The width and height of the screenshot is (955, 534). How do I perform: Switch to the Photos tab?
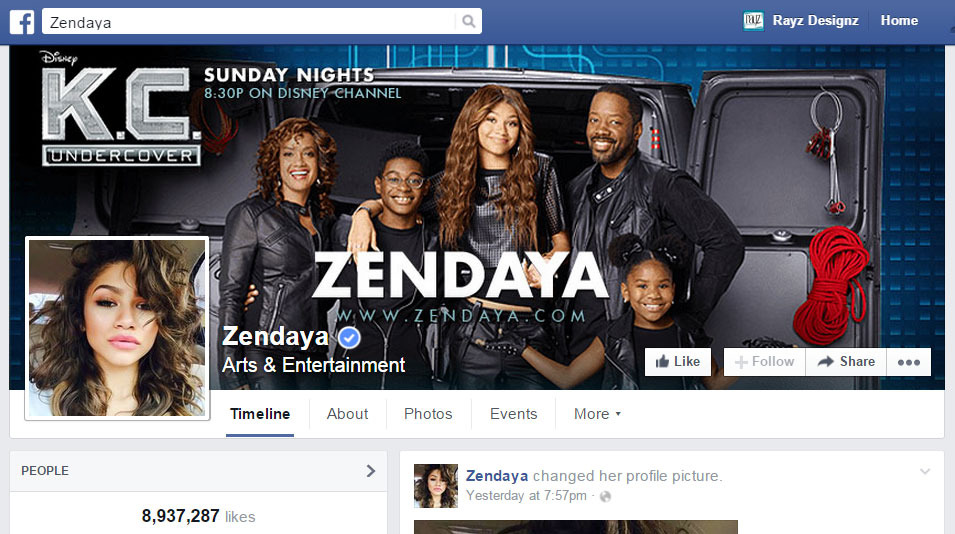coord(428,414)
